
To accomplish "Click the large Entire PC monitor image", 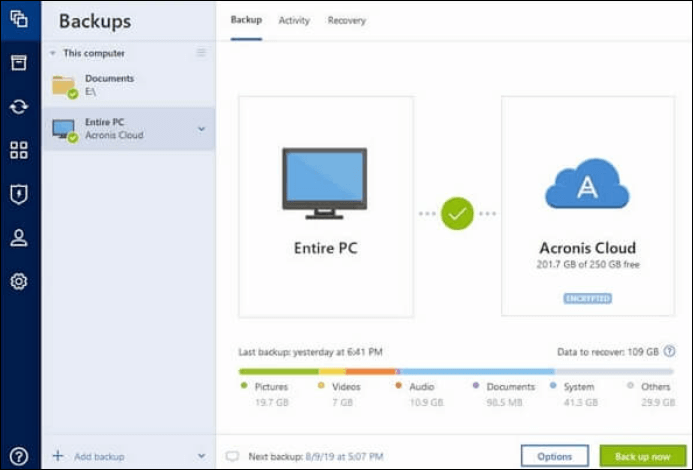I will point(324,183).
